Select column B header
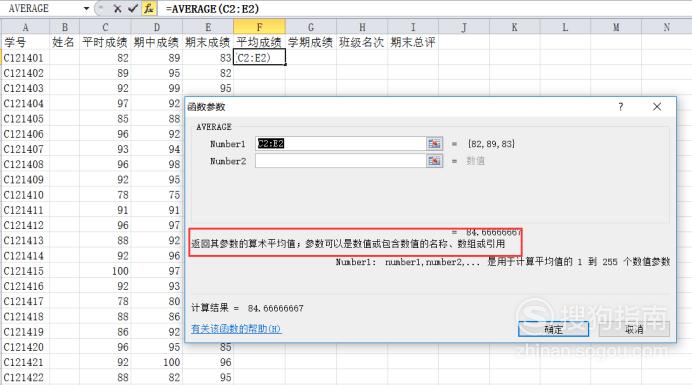This screenshot has height=385, width=692. [64, 27]
